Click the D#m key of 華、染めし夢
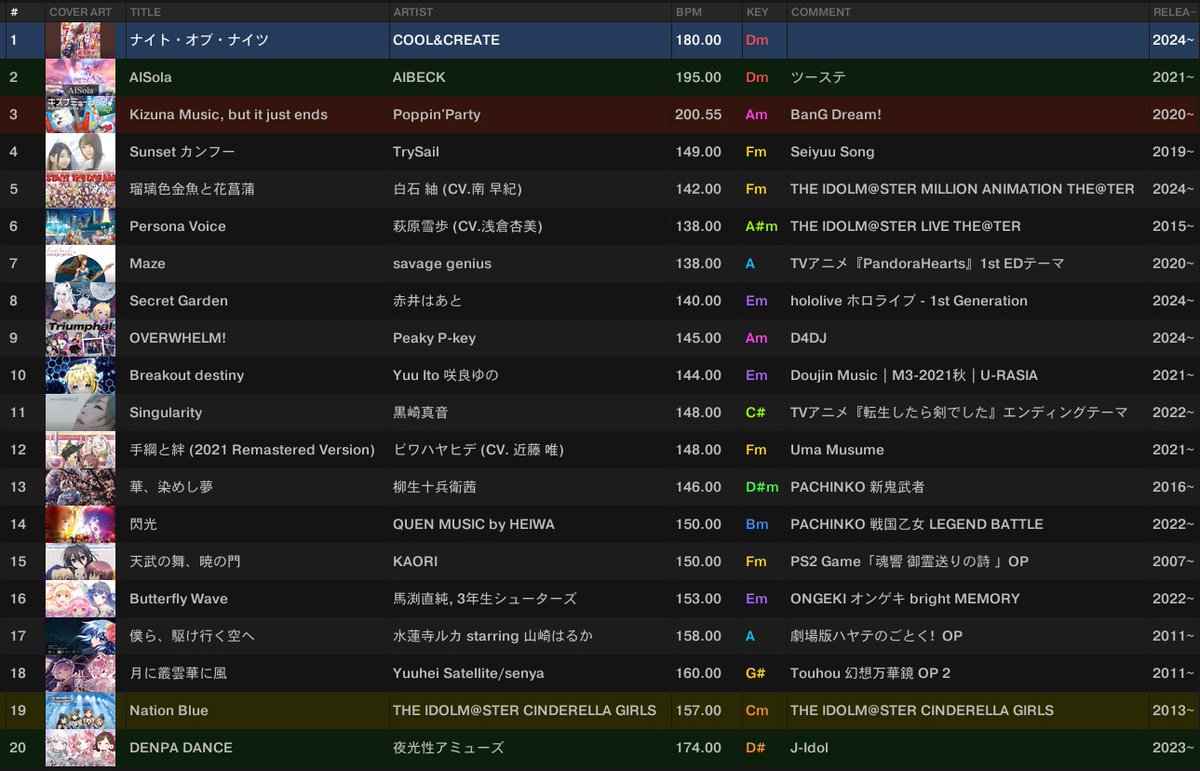This screenshot has height=771, width=1200. 762,487
